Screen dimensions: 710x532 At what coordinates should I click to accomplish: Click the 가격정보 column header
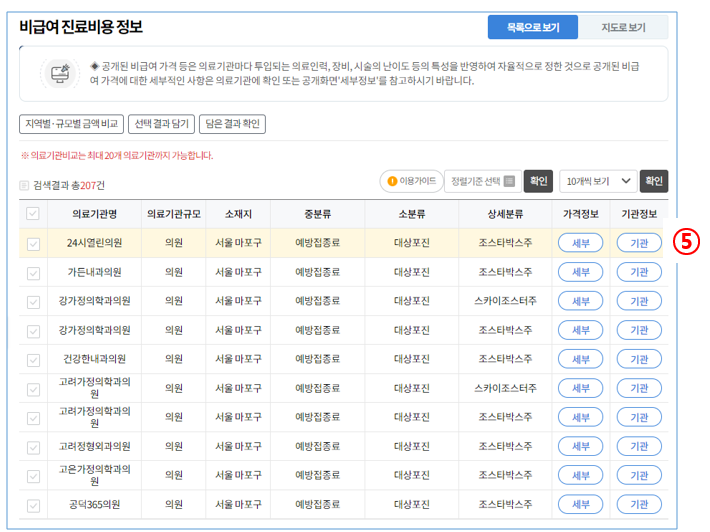(580, 214)
